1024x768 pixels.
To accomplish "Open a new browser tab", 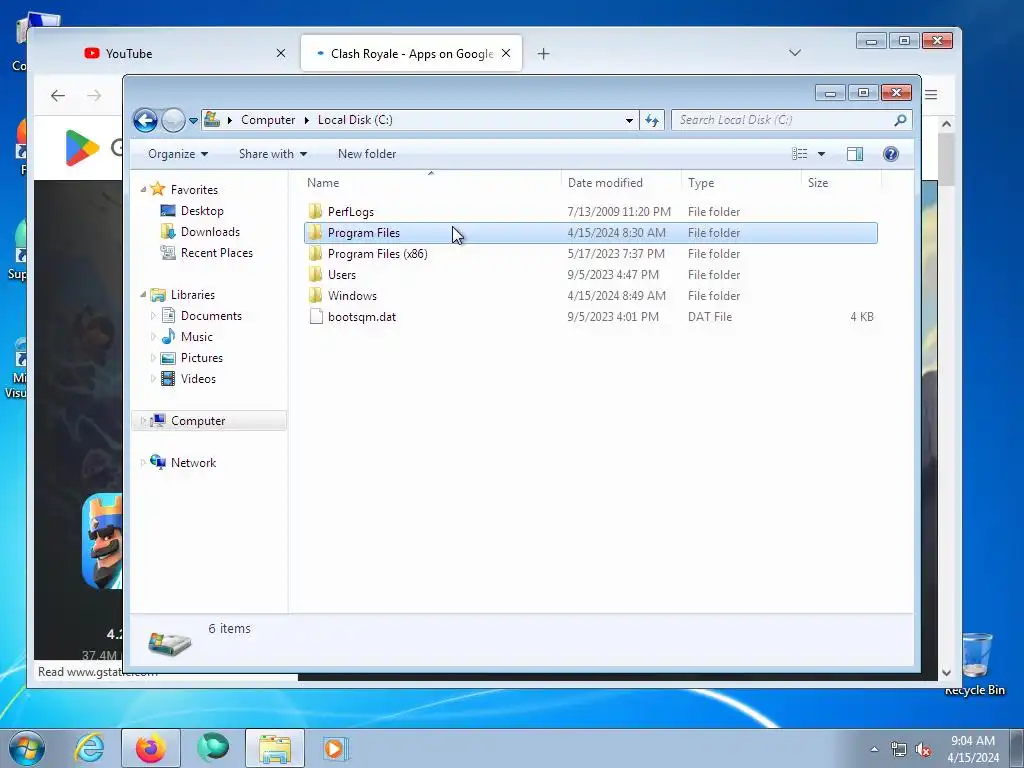I will coord(543,54).
